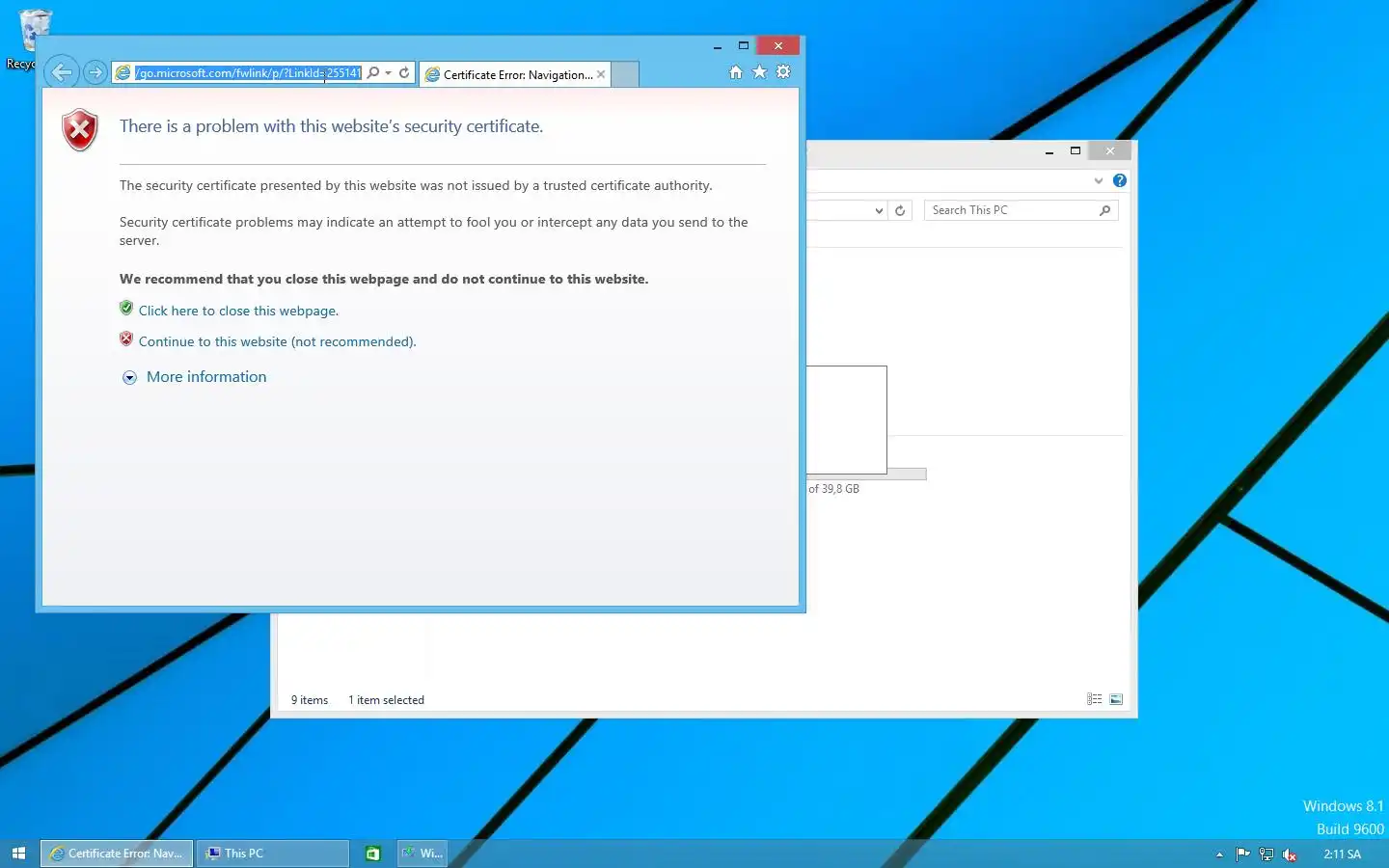Click the magnifier icon in Search This PC
This screenshot has width=1389, height=868.
pyautogui.click(x=1105, y=210)
